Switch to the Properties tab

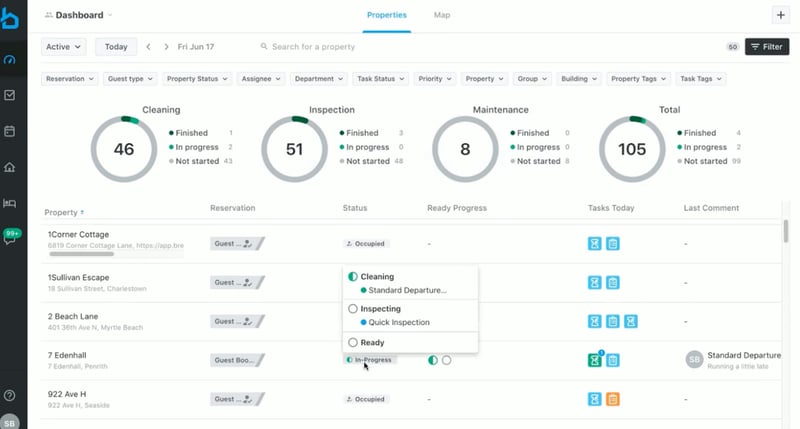pyautogui.click(x=386, y=16)
